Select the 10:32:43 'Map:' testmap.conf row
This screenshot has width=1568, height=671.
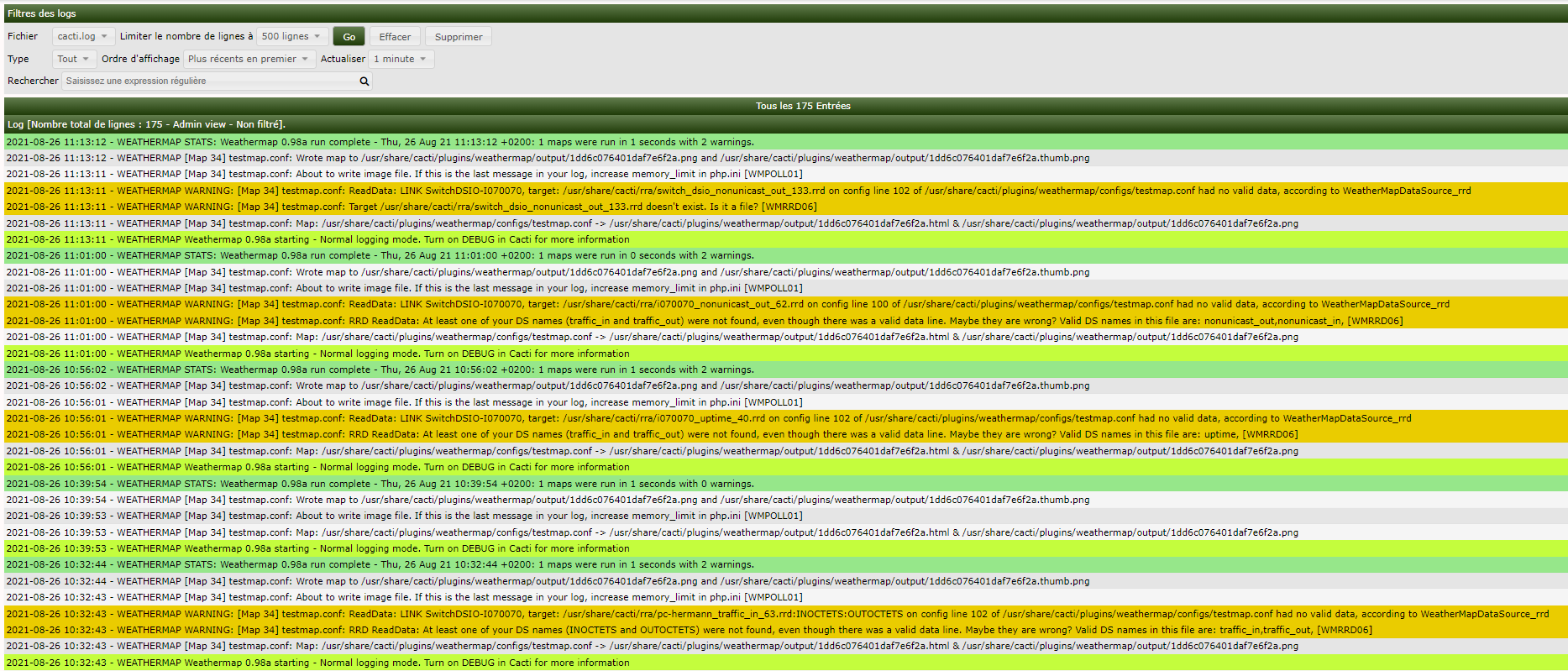pos(785,646)
